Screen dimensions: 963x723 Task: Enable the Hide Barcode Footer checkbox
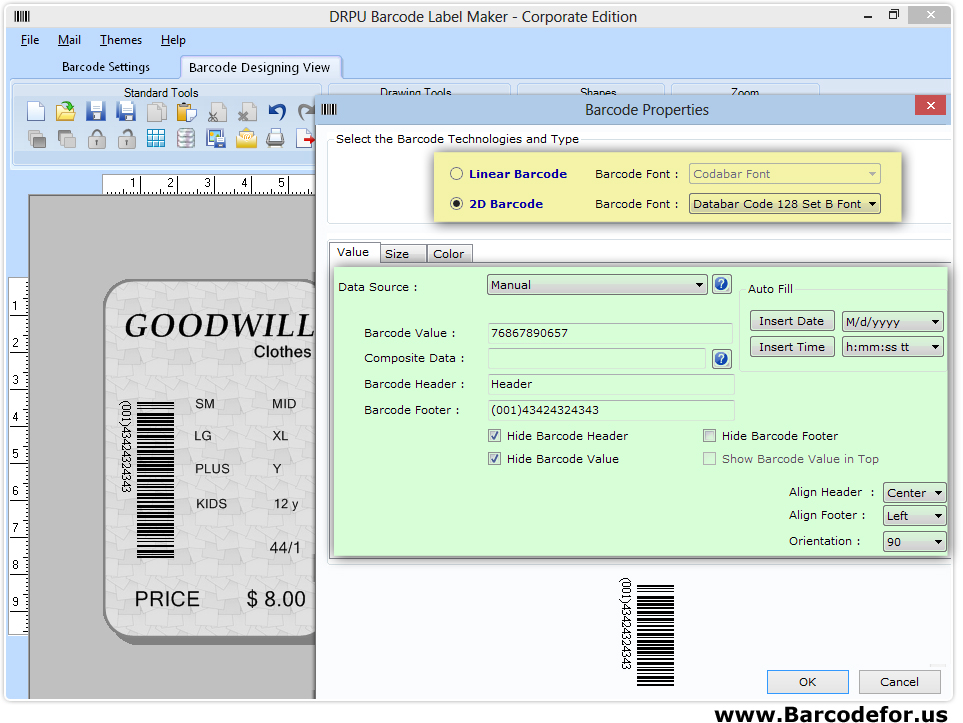click(710, 436)
